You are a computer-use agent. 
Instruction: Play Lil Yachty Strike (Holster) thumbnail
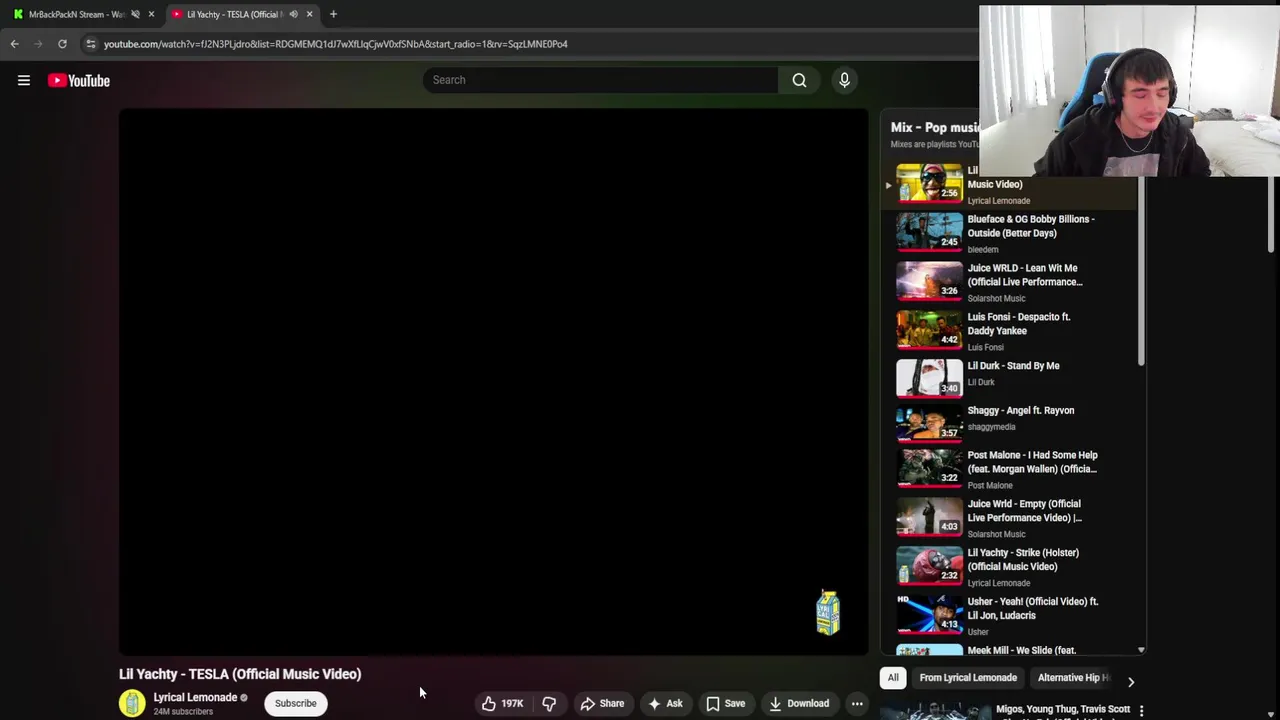point(929,566)
